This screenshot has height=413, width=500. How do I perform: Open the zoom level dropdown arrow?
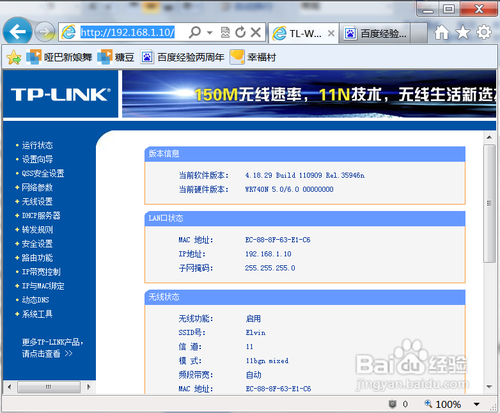coord(477,404)
